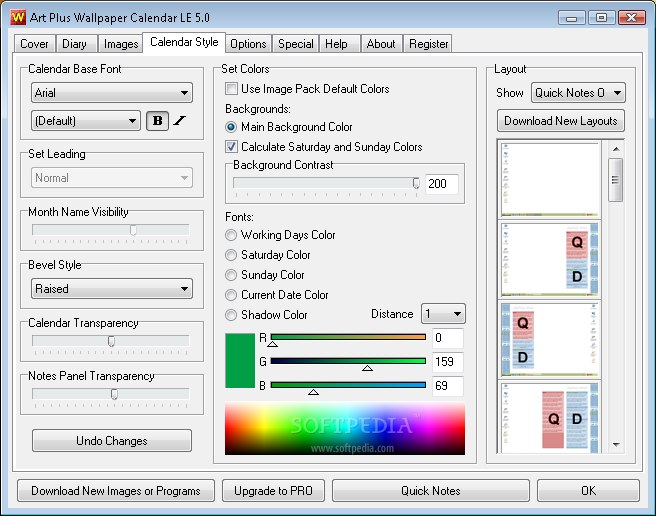Click the Notes Panel Transparency slider
Screen dimensions: 656x516
click(111, 394)
